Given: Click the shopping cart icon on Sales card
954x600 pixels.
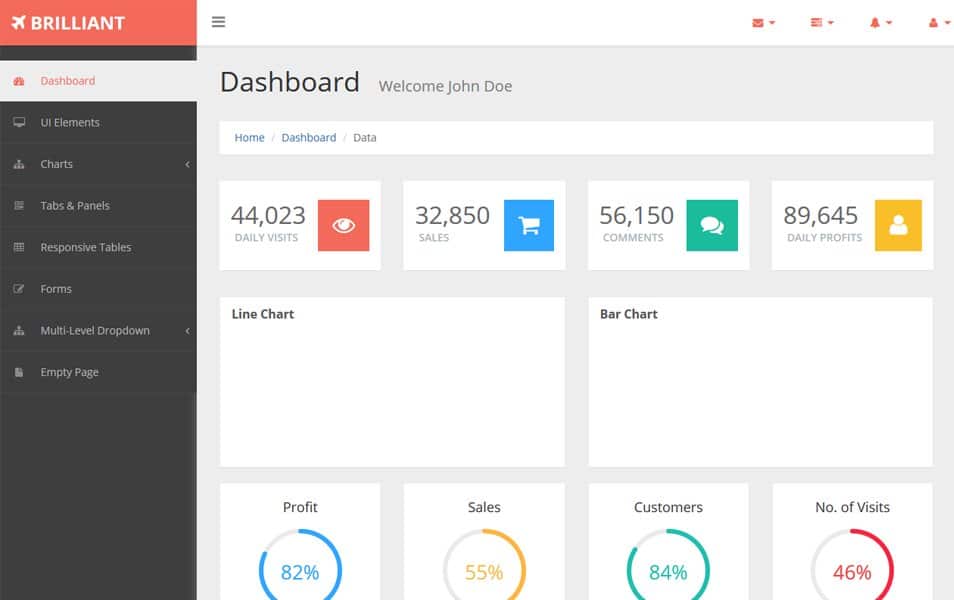Looking at the screenshot, I should pyautogui.click(x=527, y=224).
